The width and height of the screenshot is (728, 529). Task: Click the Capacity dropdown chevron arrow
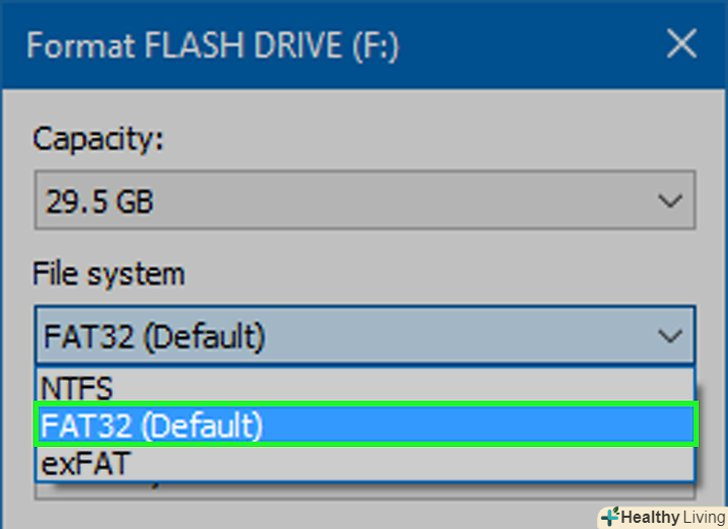point(669,202)
